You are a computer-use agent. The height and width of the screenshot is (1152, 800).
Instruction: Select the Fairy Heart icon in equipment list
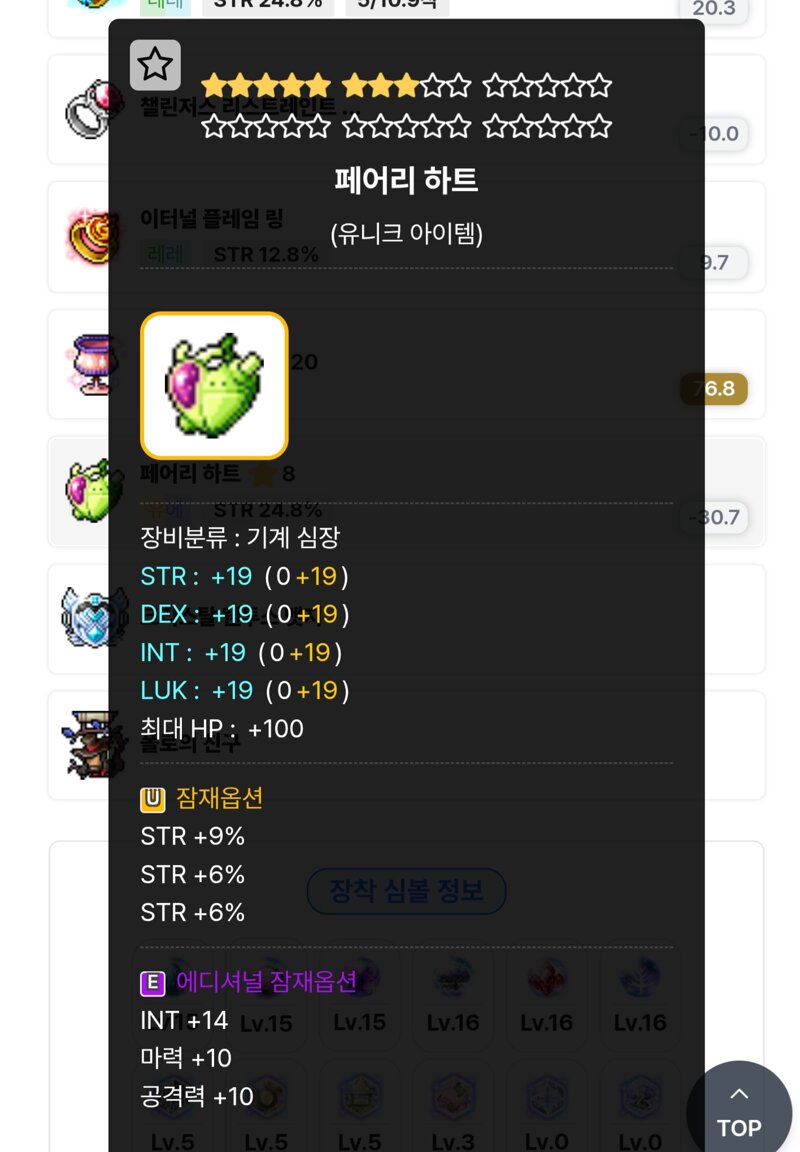pyautogui.click(x=91, y=491)
